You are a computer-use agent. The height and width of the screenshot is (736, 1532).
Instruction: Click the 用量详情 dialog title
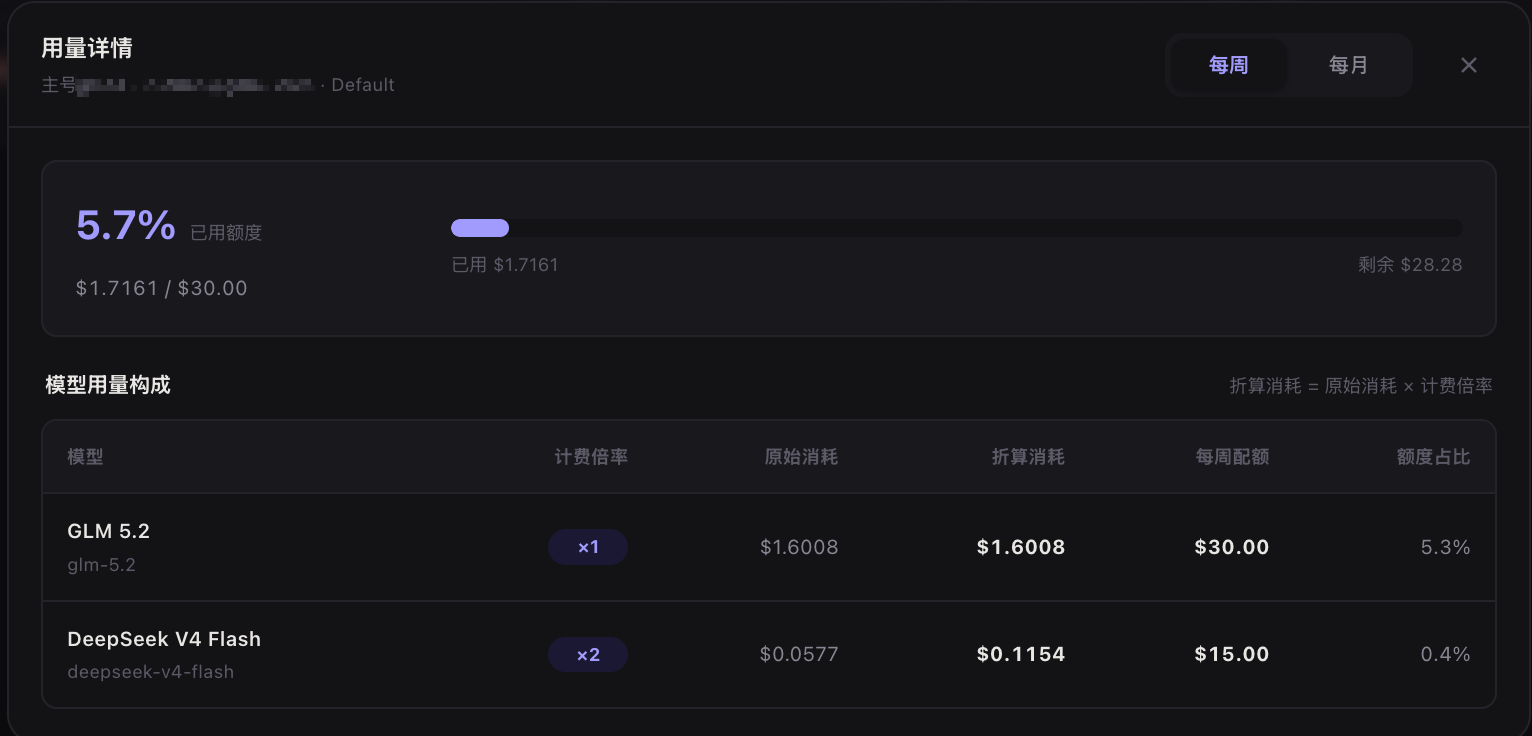87,48
